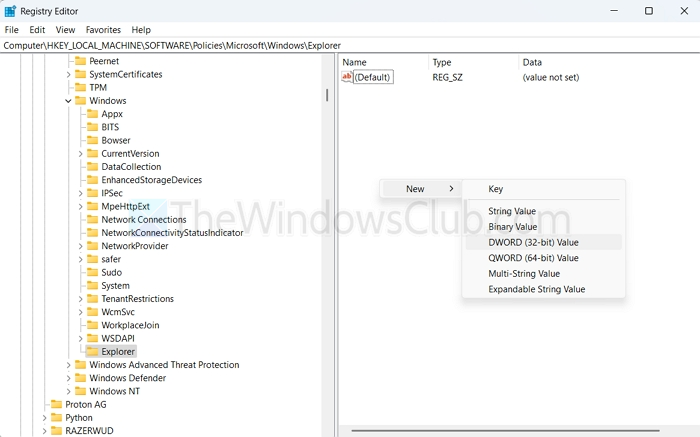Click the CurrentVersion folder icon
The height and width of the screenshot is (437, 700).
92,153
